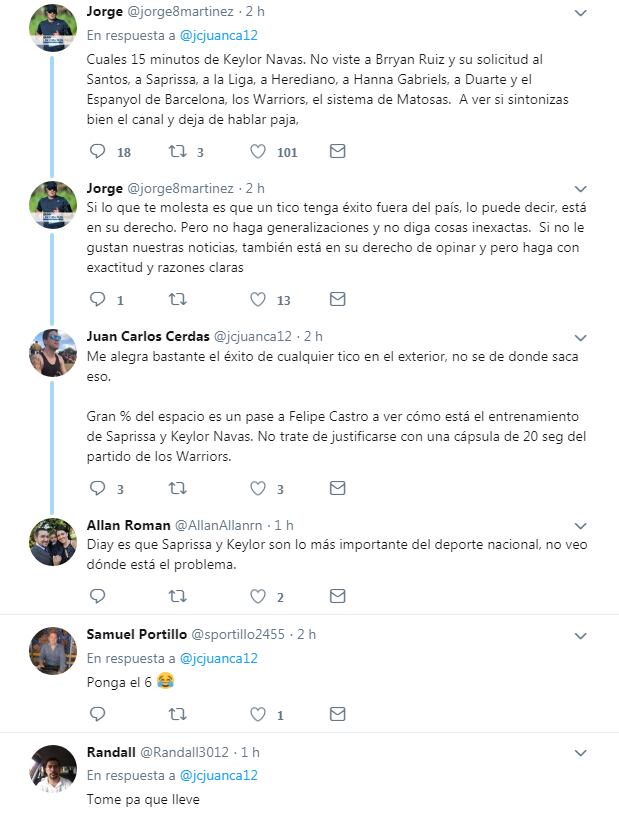Retweet Juan Carlos Cerdas's tweet
The image size is (619, 816).
pyautogui.click(x=177, y=489)
